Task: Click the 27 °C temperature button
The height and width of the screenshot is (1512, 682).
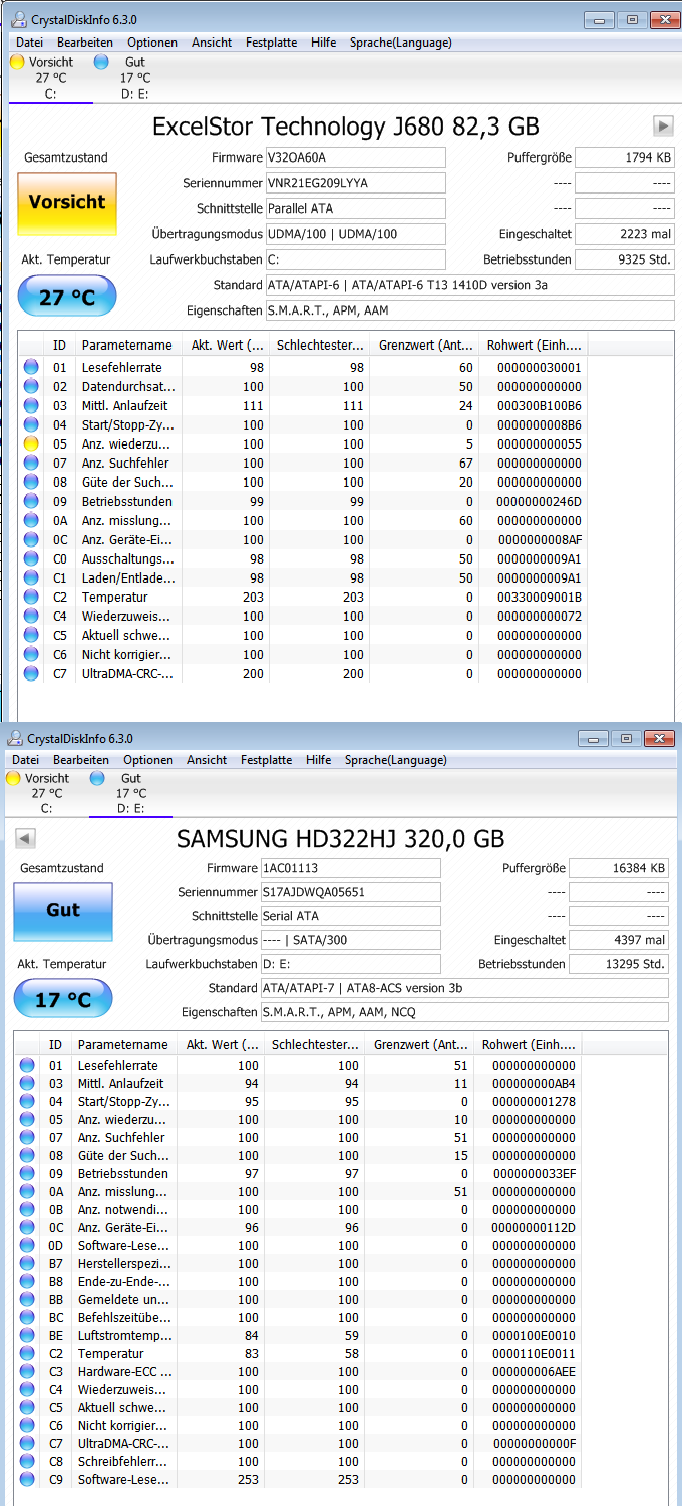Action: [67, 297]
